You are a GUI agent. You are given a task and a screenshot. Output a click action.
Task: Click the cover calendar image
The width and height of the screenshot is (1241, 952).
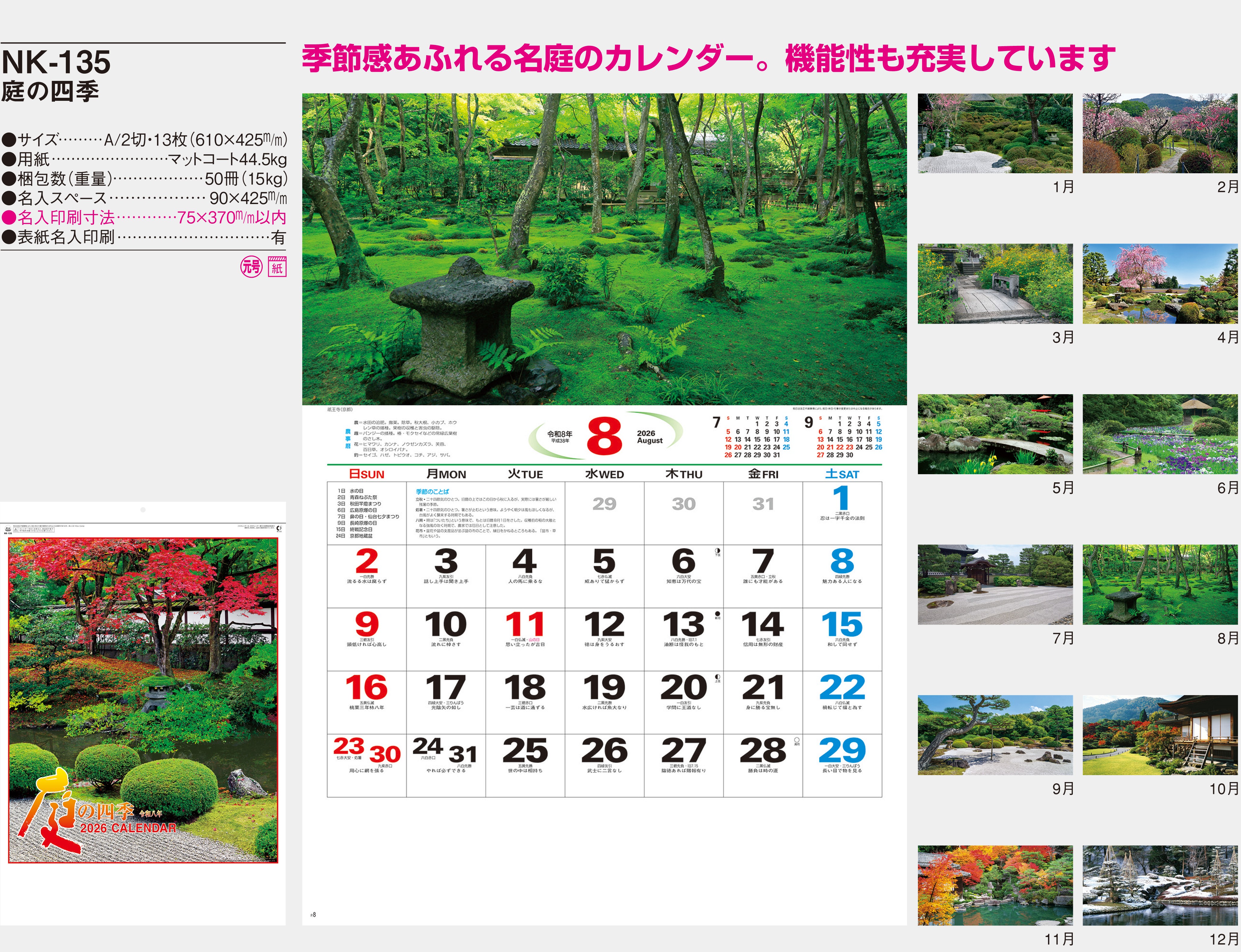click(143, 700)
